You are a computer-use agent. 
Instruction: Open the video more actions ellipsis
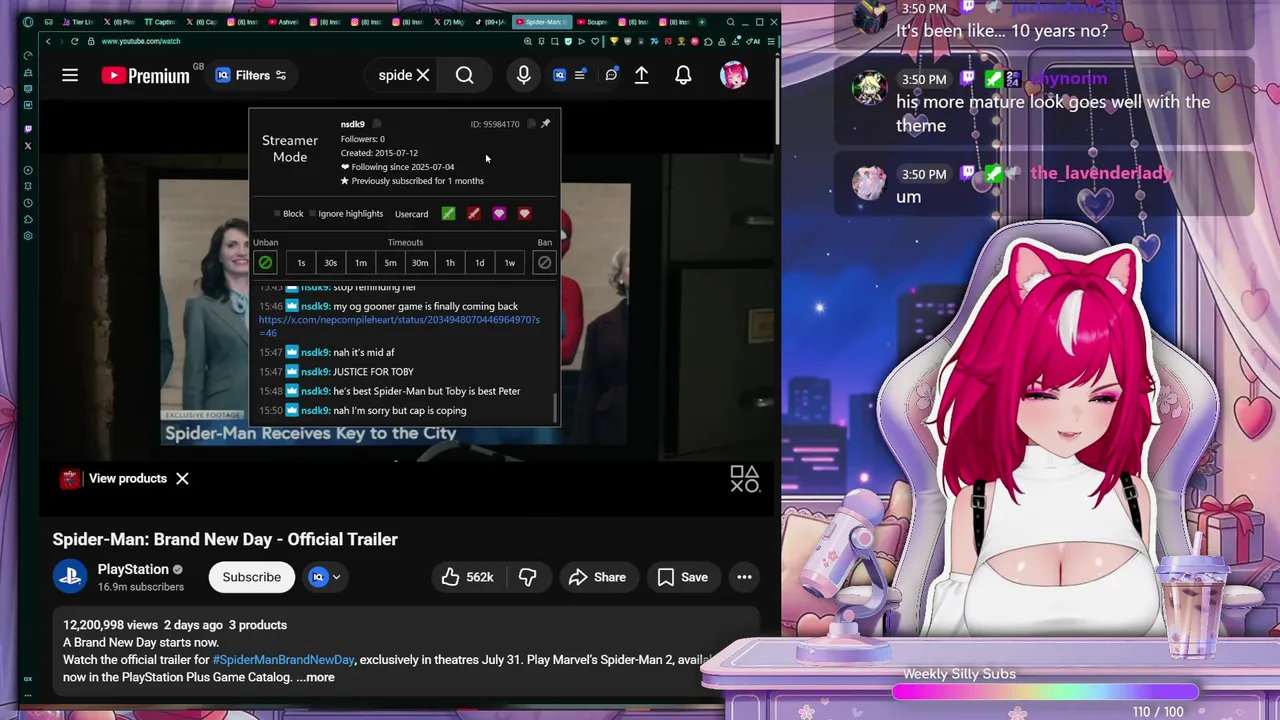(744, 577)
